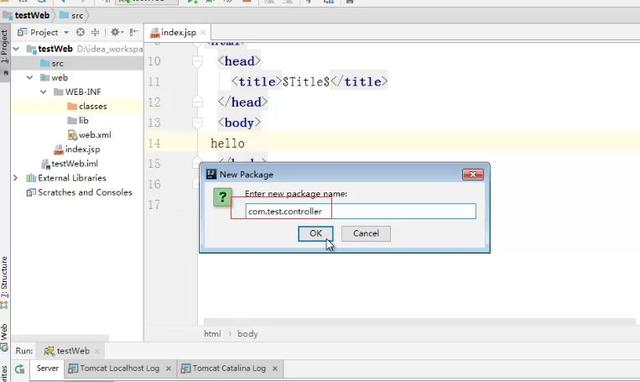Click the orange classes folder icon

point(72,106)
